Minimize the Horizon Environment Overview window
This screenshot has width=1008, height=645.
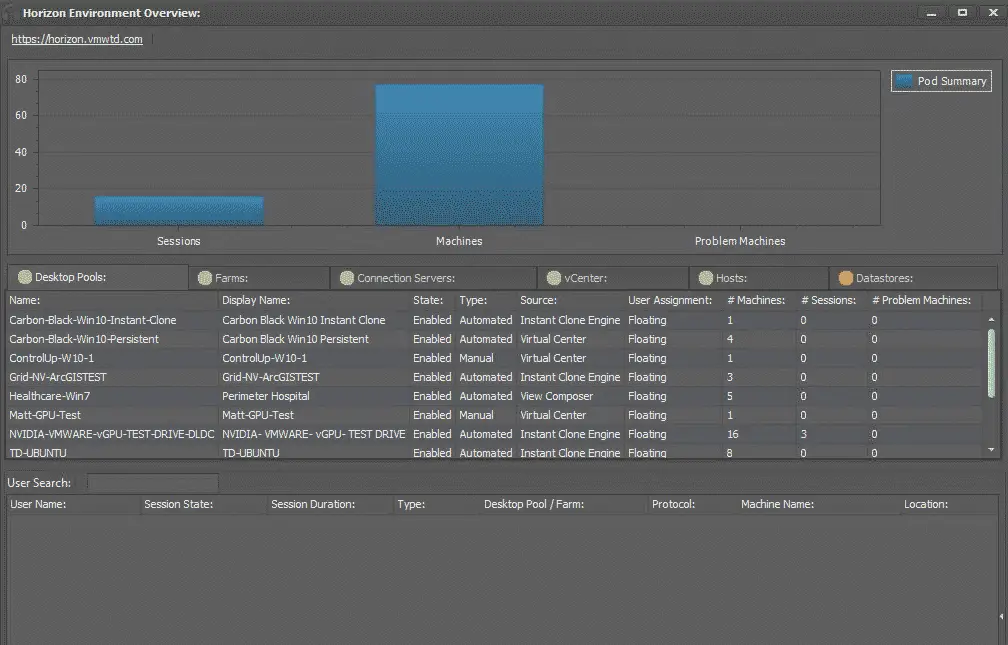[931, 13]
